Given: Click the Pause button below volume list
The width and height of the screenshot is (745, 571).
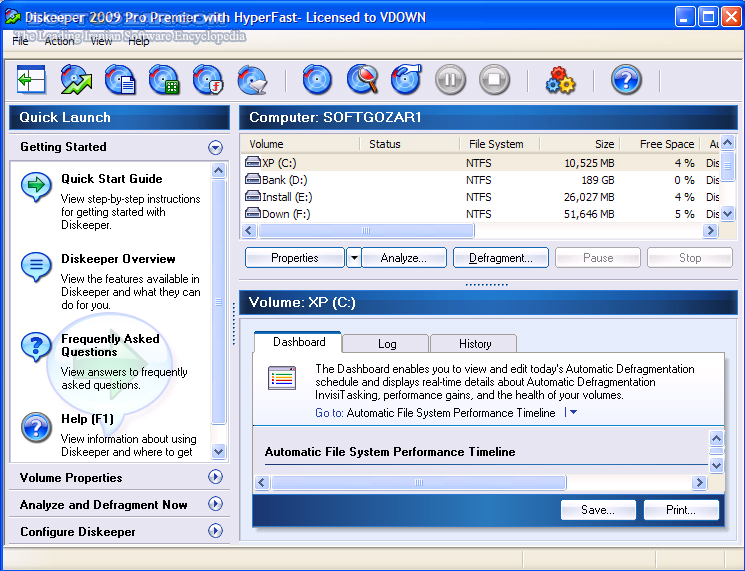Looking at the screenshot, I should [x=598, y=258].
